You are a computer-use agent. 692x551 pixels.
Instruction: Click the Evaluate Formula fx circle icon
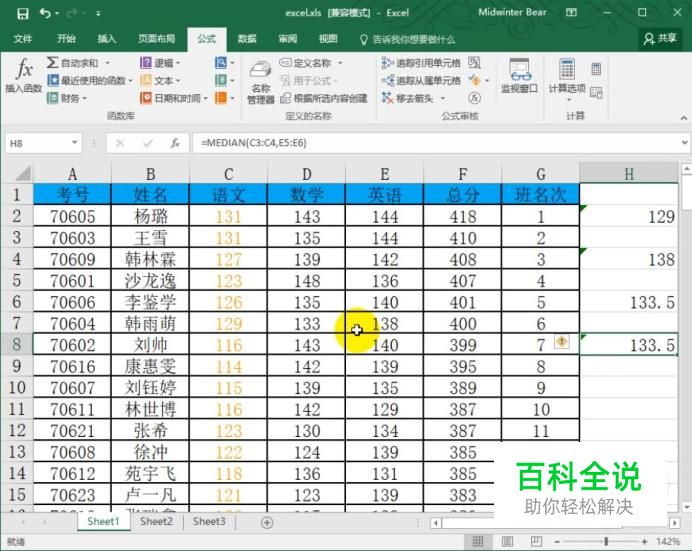[x=474, y=97]
